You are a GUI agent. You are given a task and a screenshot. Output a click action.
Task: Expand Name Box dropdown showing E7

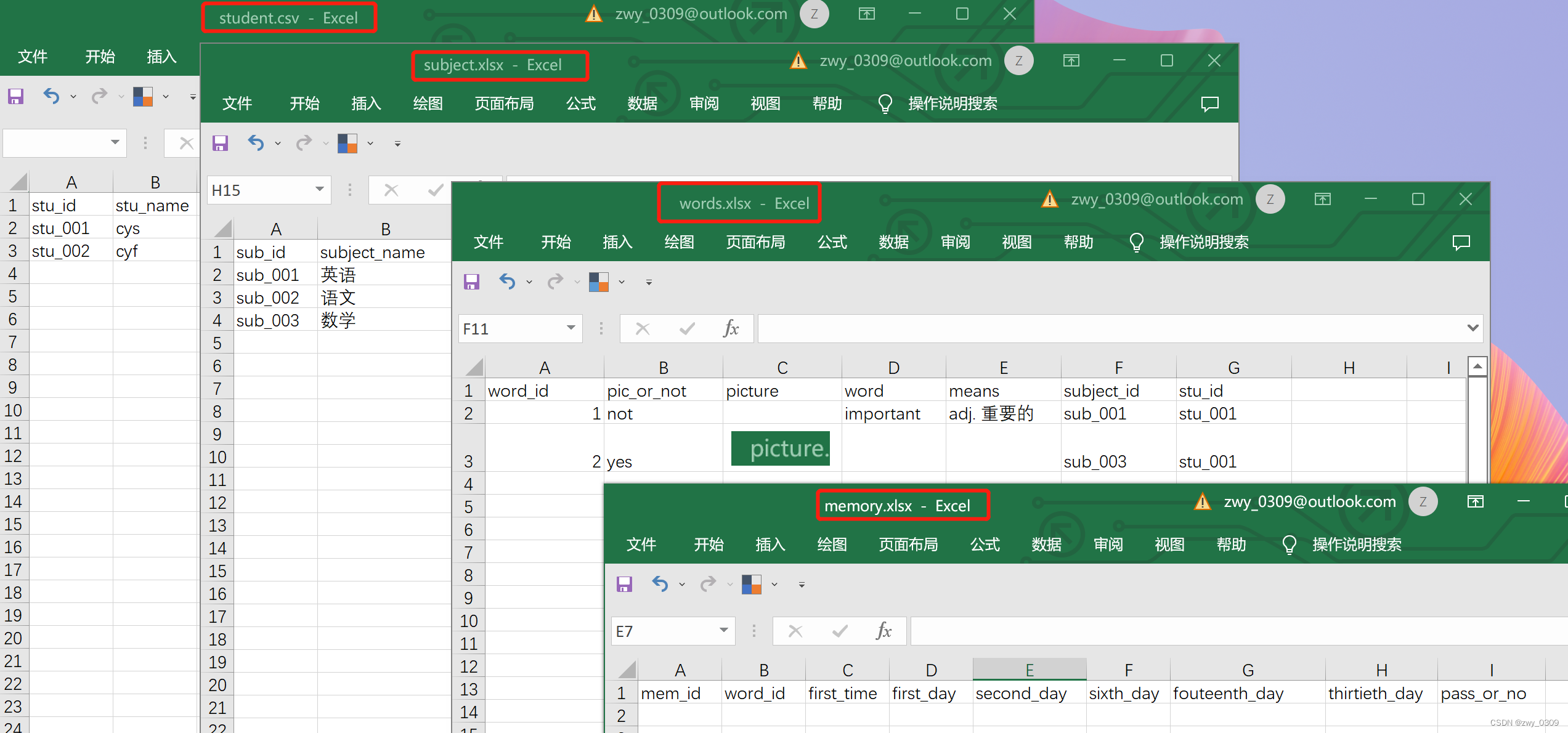click(723, 630)
